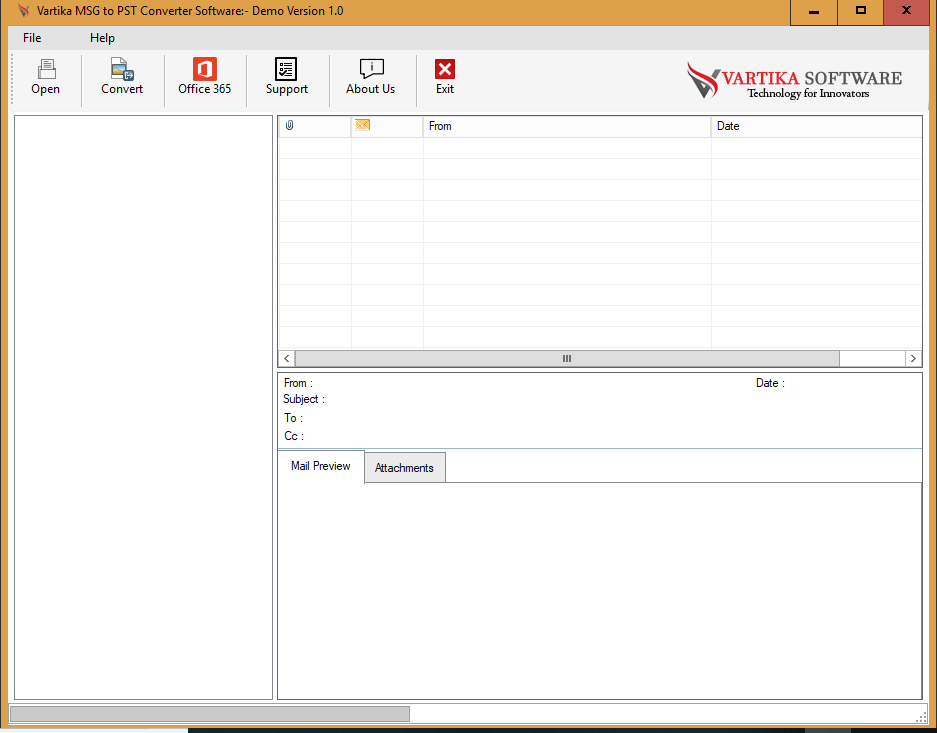The height and width of the screenshot is (733, 937).
Task: Click the "Date :" label in preview header
Action: click(x=770, y=384)
